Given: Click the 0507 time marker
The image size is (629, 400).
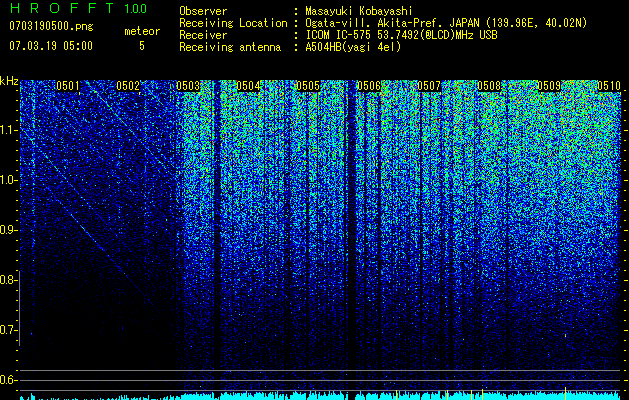Looking at the screenshot, I should (x=429, y=86).
